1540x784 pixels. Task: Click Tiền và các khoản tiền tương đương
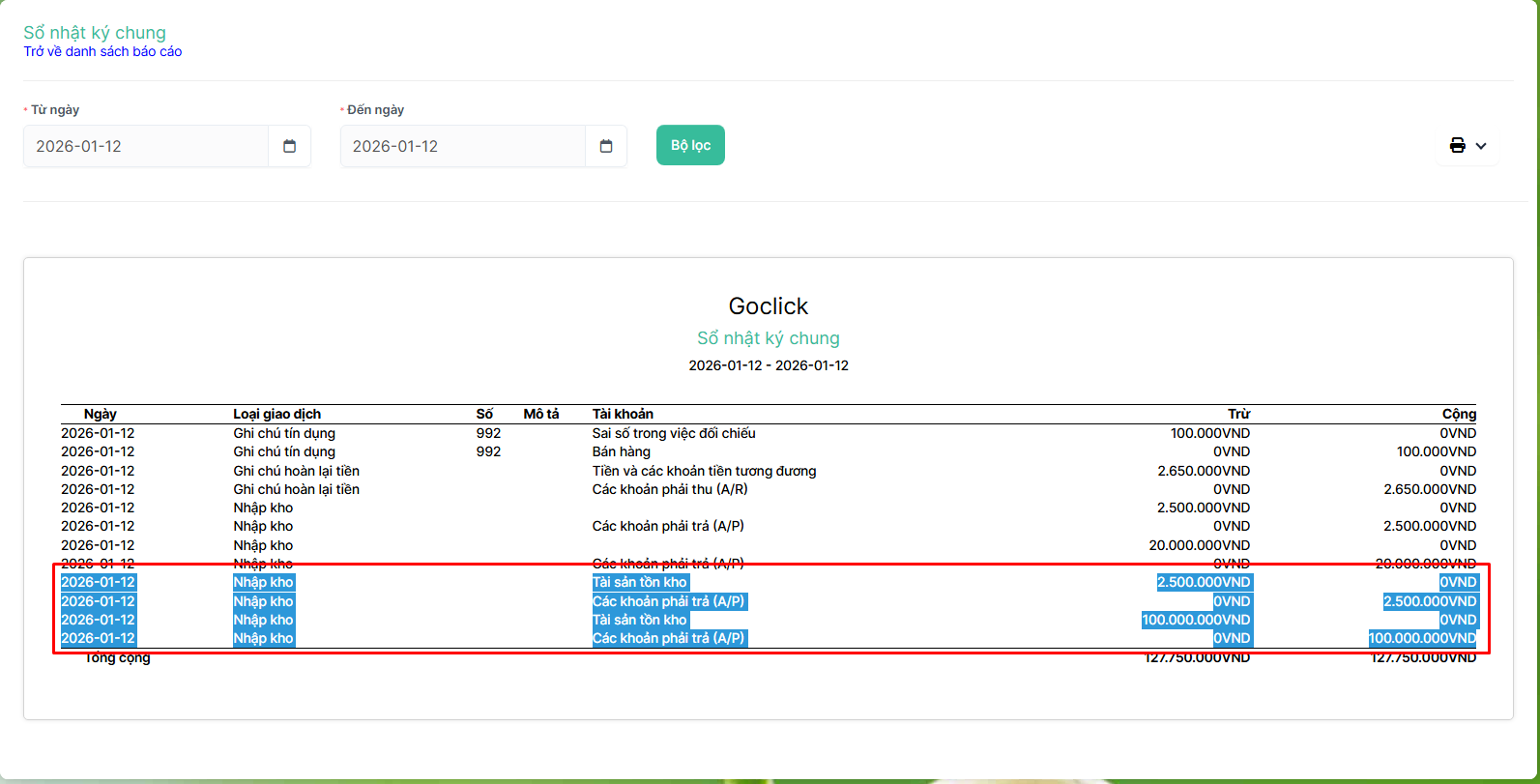tap(704, 471)
